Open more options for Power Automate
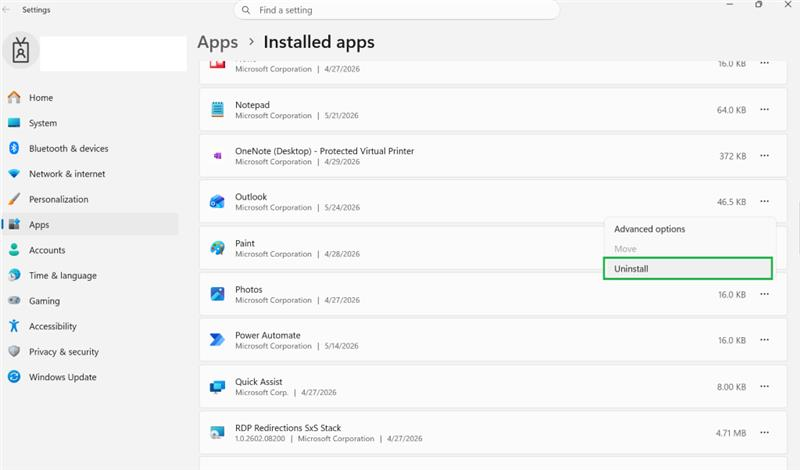Screen dimensions: 800x470 [764, 340]
